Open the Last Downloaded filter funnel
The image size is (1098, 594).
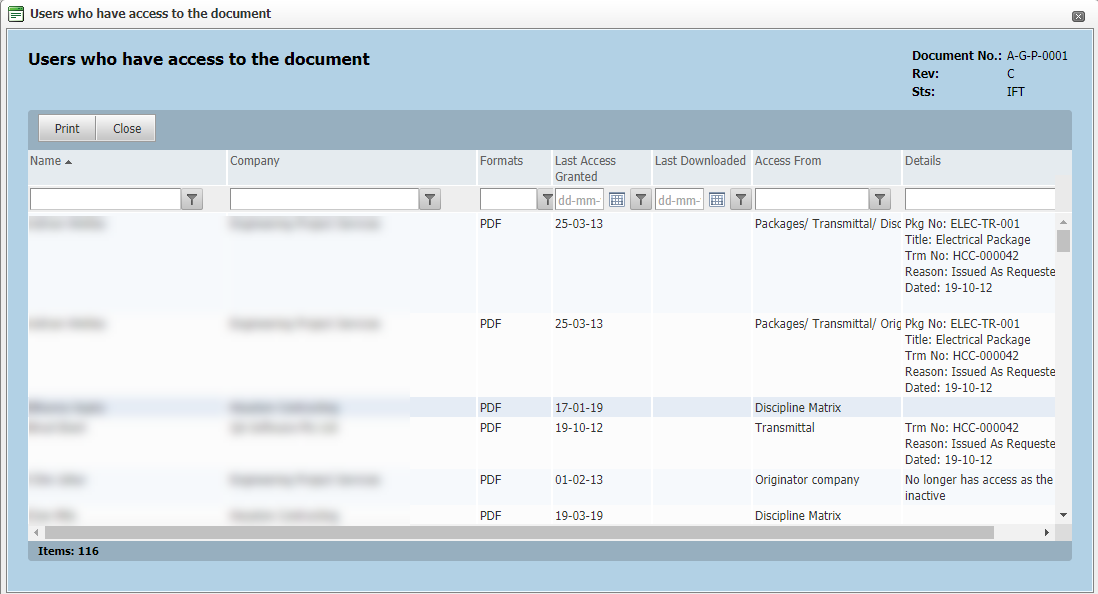pyautogui.click(x=740, y=199)
